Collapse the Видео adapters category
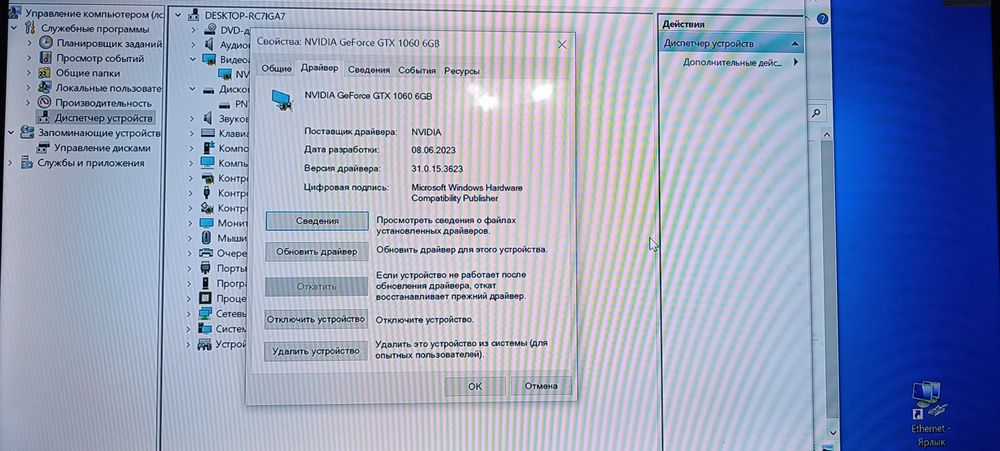 tap(193, 59)
